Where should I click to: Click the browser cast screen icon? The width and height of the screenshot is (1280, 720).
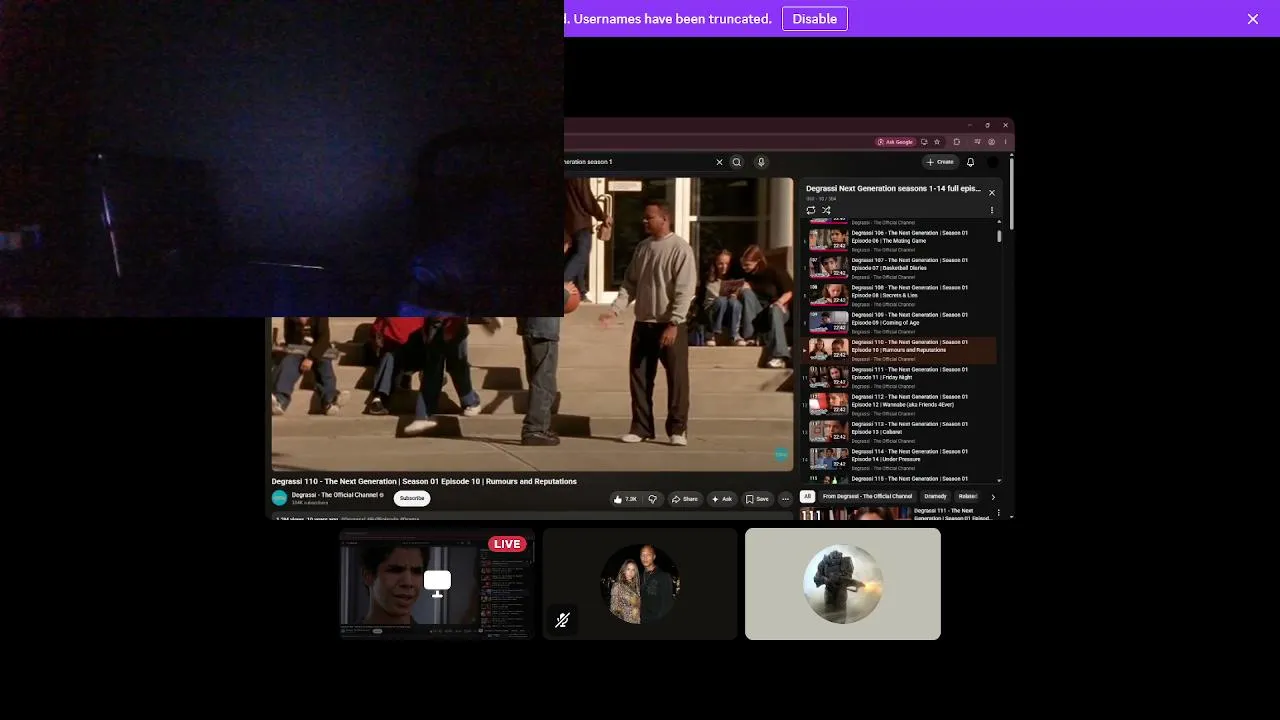tap(924, 142)
